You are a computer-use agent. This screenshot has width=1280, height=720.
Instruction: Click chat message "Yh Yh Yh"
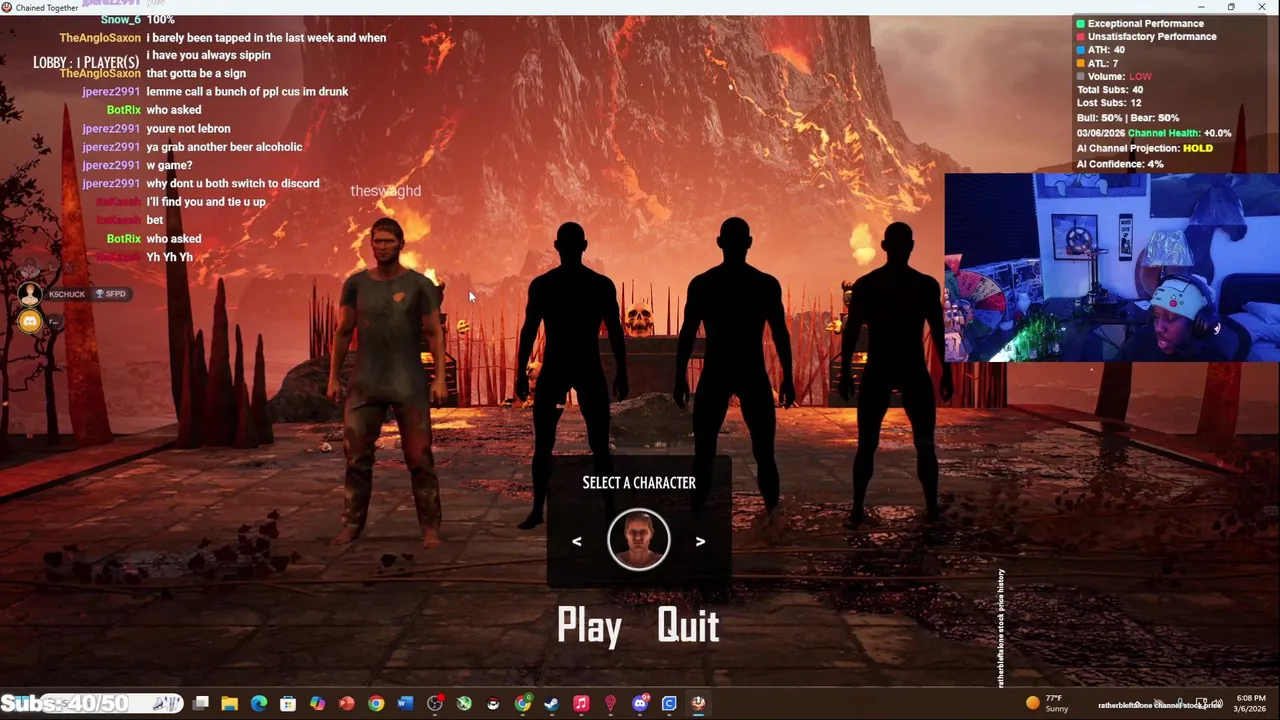tap(170, 257)
